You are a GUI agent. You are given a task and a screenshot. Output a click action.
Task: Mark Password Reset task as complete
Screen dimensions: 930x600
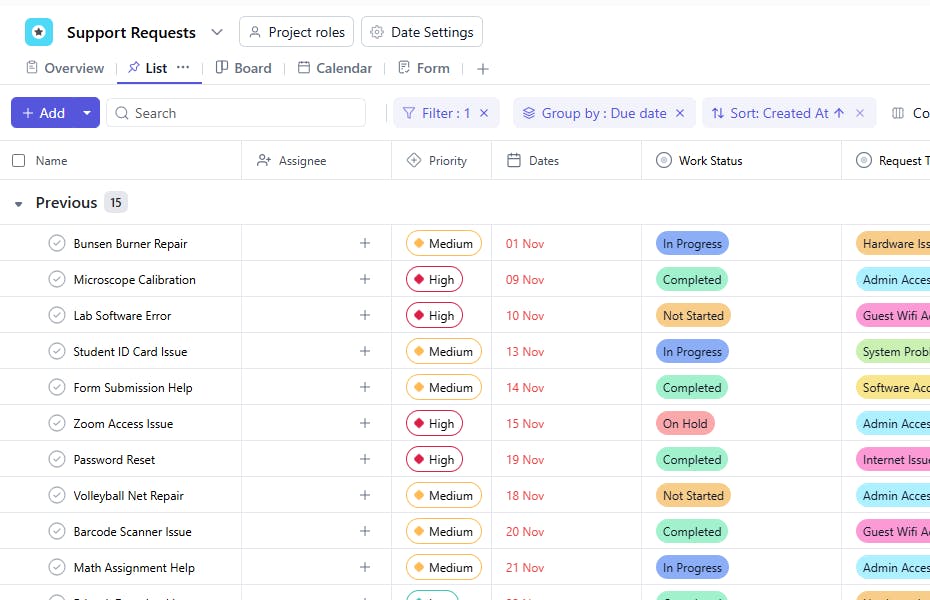[x=57, y=459]
